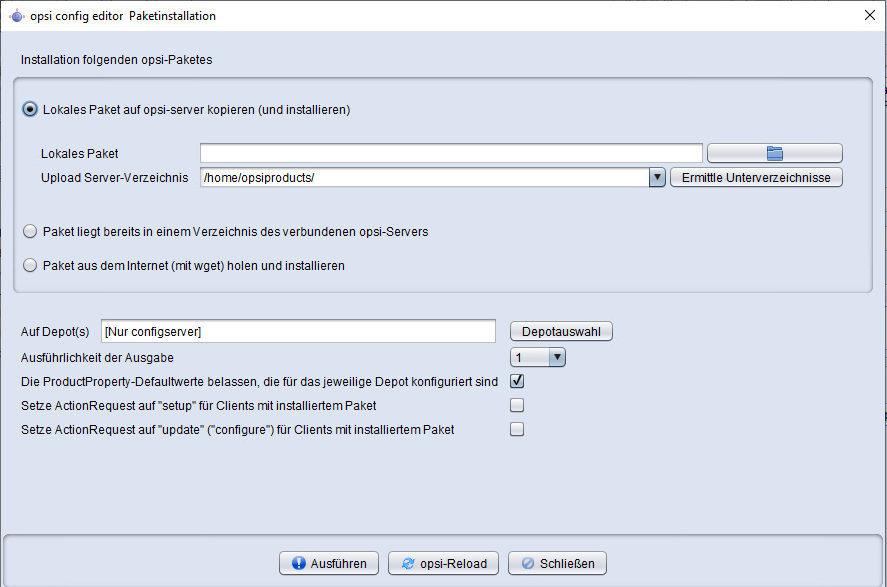The height and width of the screenshot is (587, 887).
Task: Uncheck ProductProperty-Defaultwerte belassen checkbox
Action: click(517, 381)
